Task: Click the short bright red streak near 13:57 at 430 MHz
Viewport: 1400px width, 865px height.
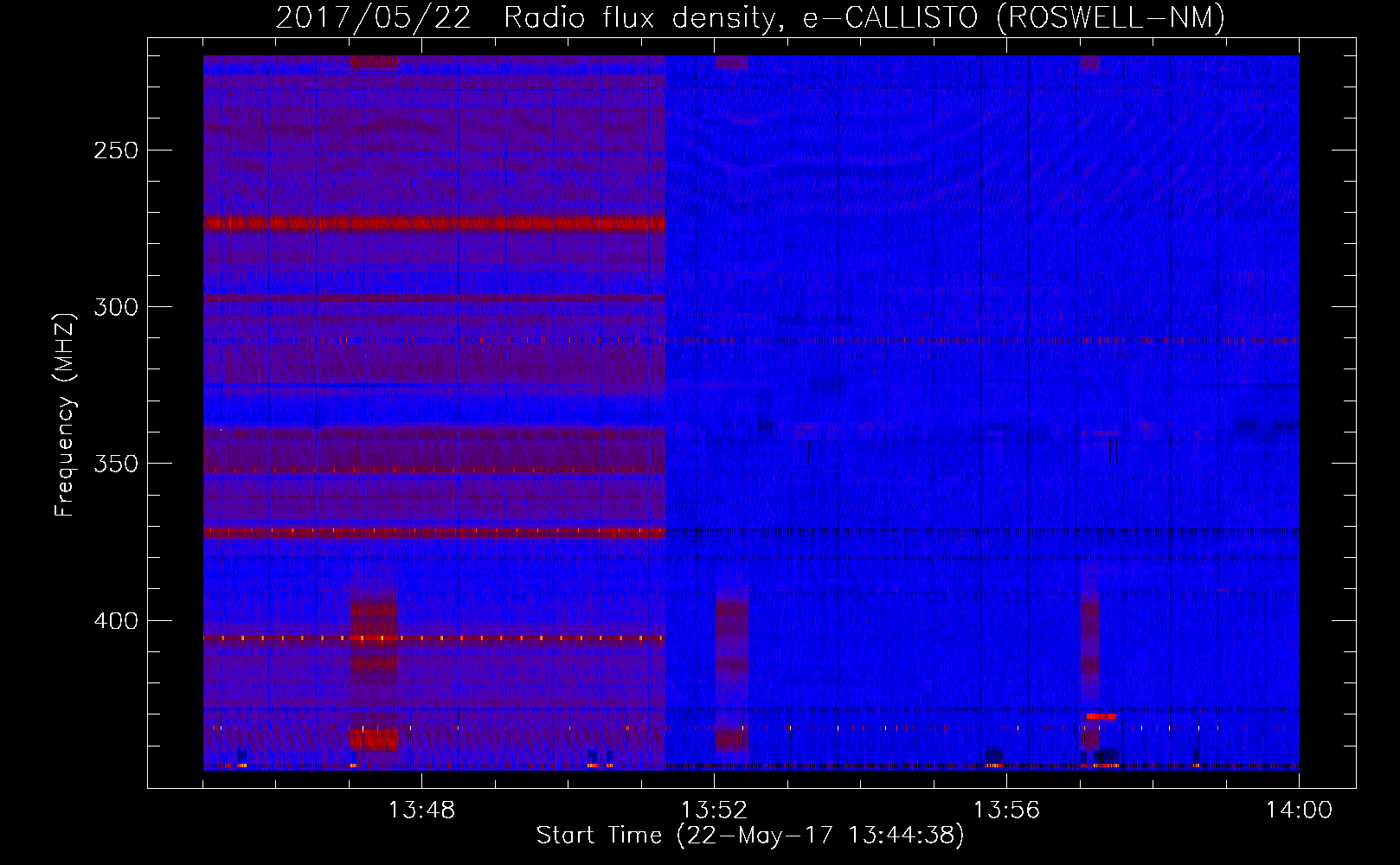Action: click(x=1101, y=716)
